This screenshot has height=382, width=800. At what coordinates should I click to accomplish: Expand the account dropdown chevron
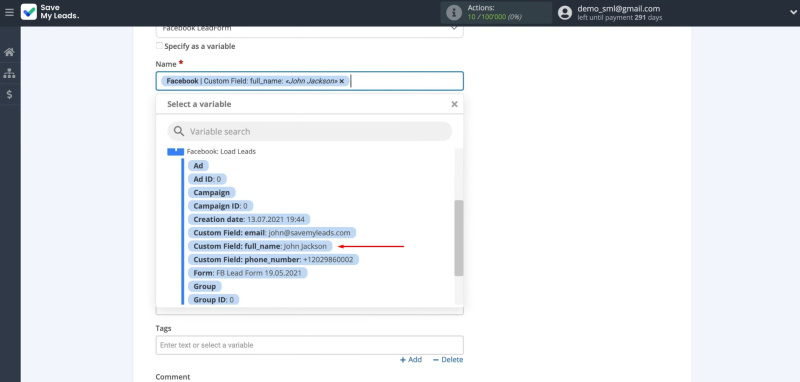(792, 12)
